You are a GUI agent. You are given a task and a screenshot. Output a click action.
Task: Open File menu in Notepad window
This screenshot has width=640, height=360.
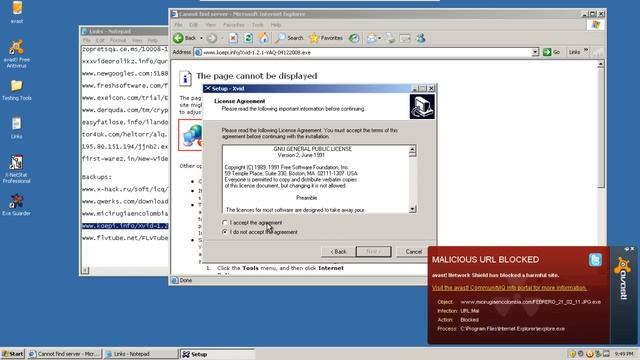point(87,40)
